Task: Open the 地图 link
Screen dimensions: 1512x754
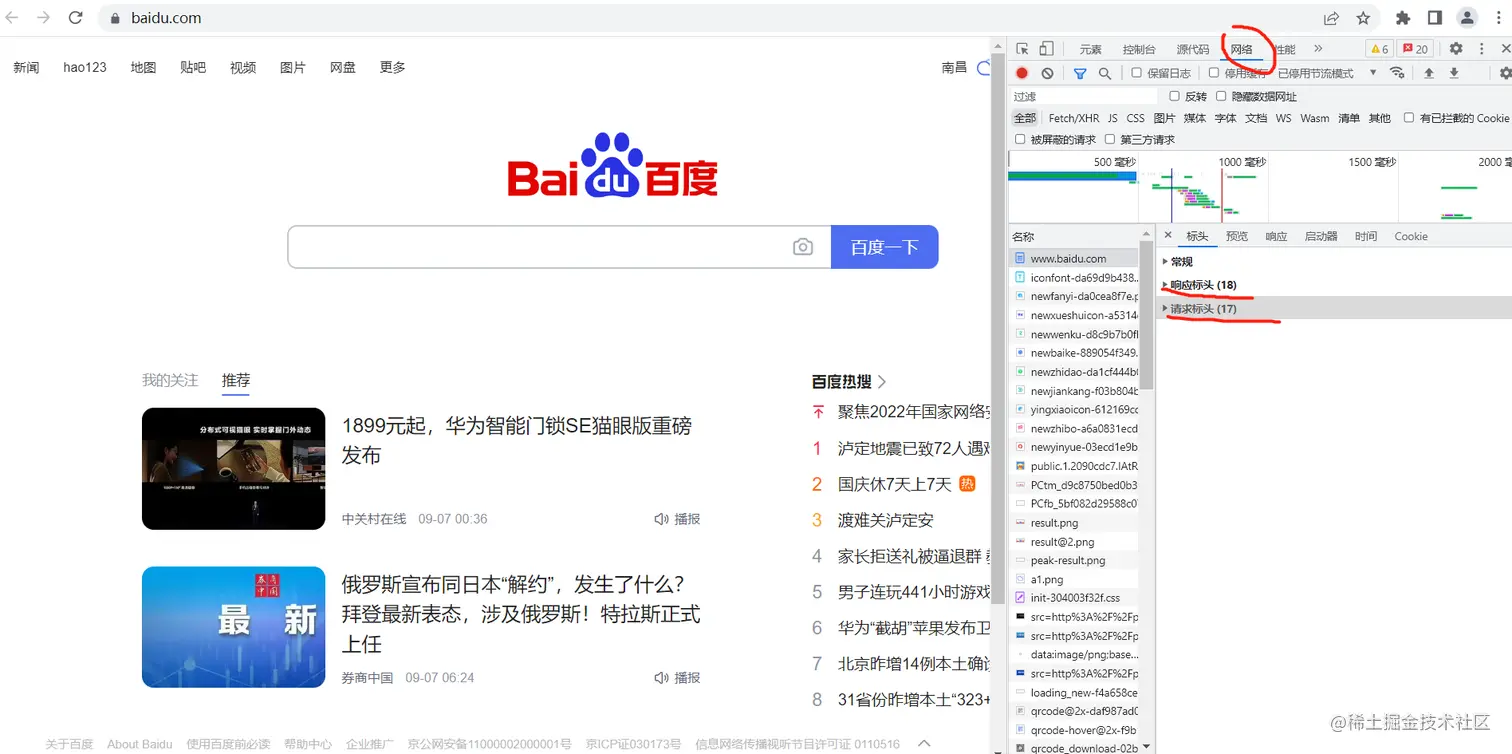Action: pos(143,67)
